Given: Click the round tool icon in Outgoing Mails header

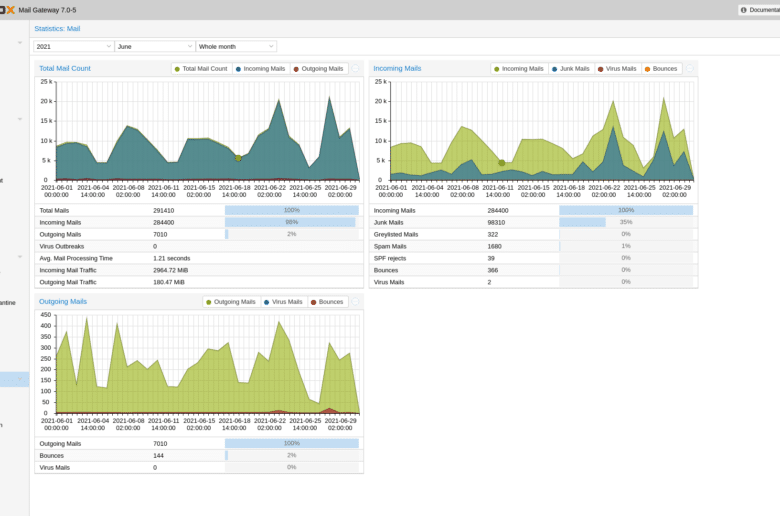Looking at the screenshot, I should tap(356, 302).
